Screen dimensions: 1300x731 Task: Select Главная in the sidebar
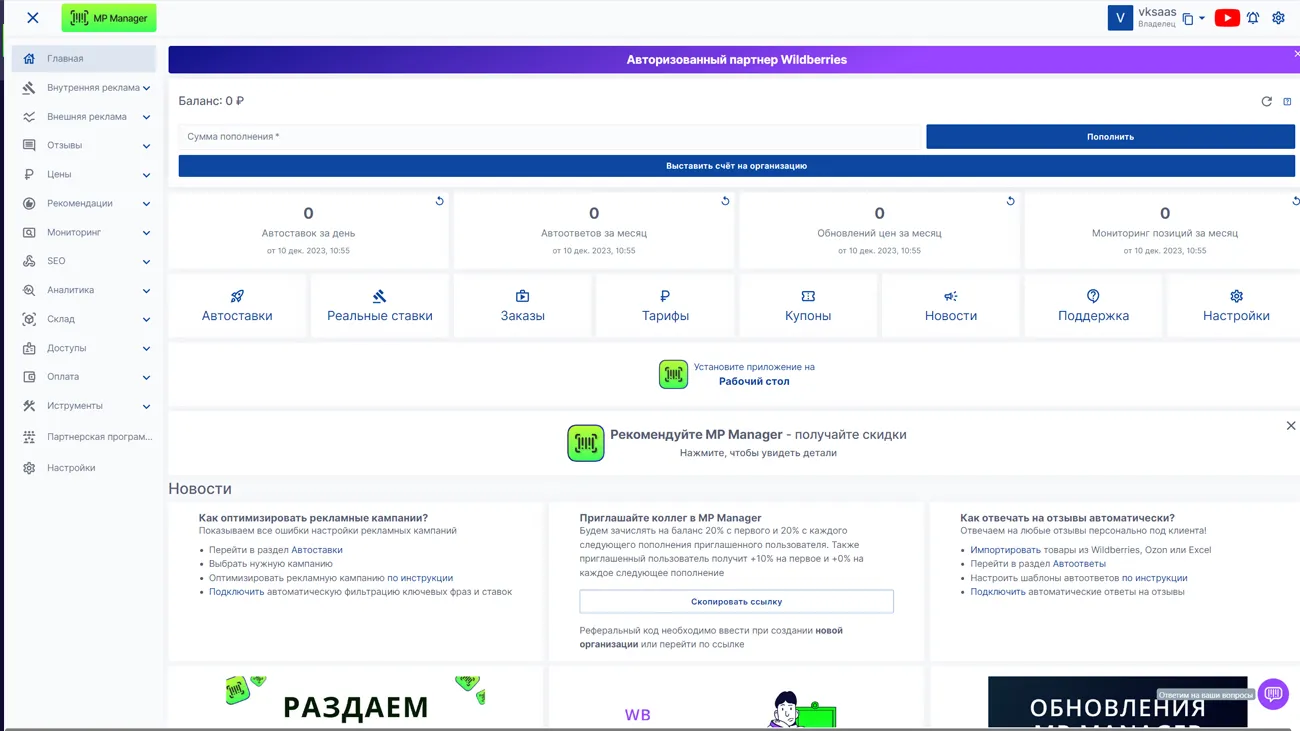click(84, 59)
